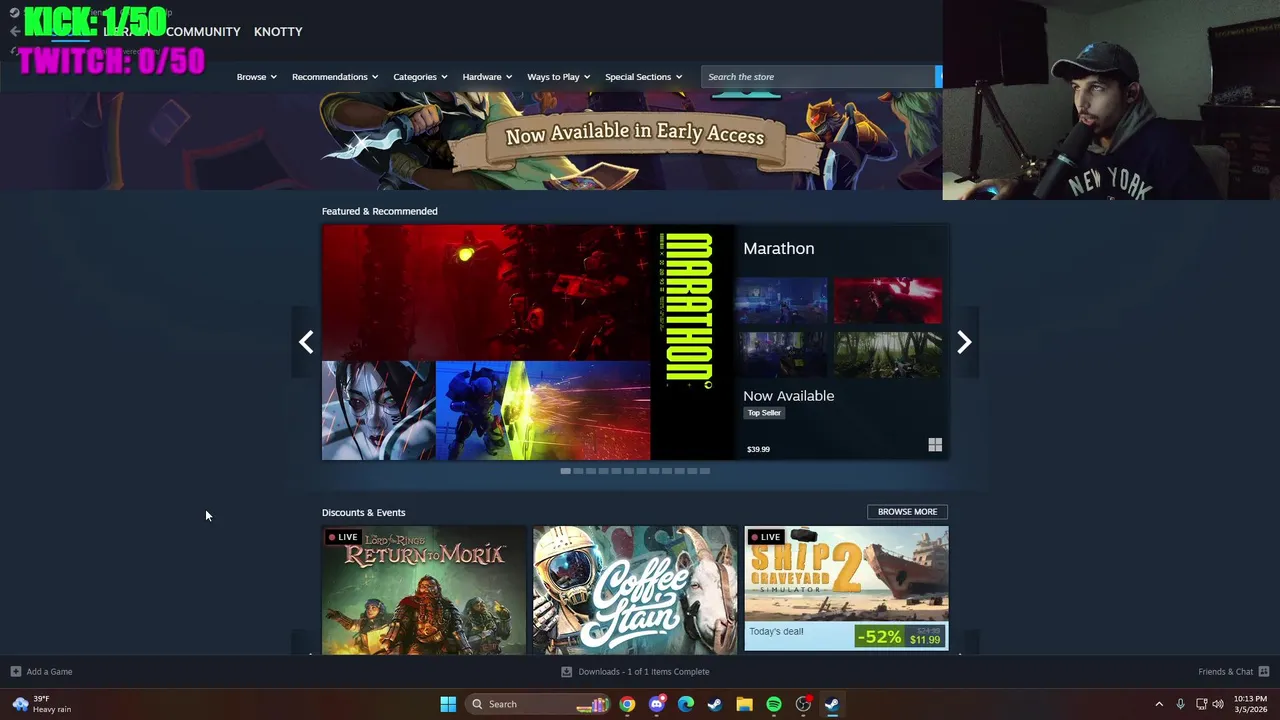Click the taskbar app with red notification badge

tap(803, 704)
